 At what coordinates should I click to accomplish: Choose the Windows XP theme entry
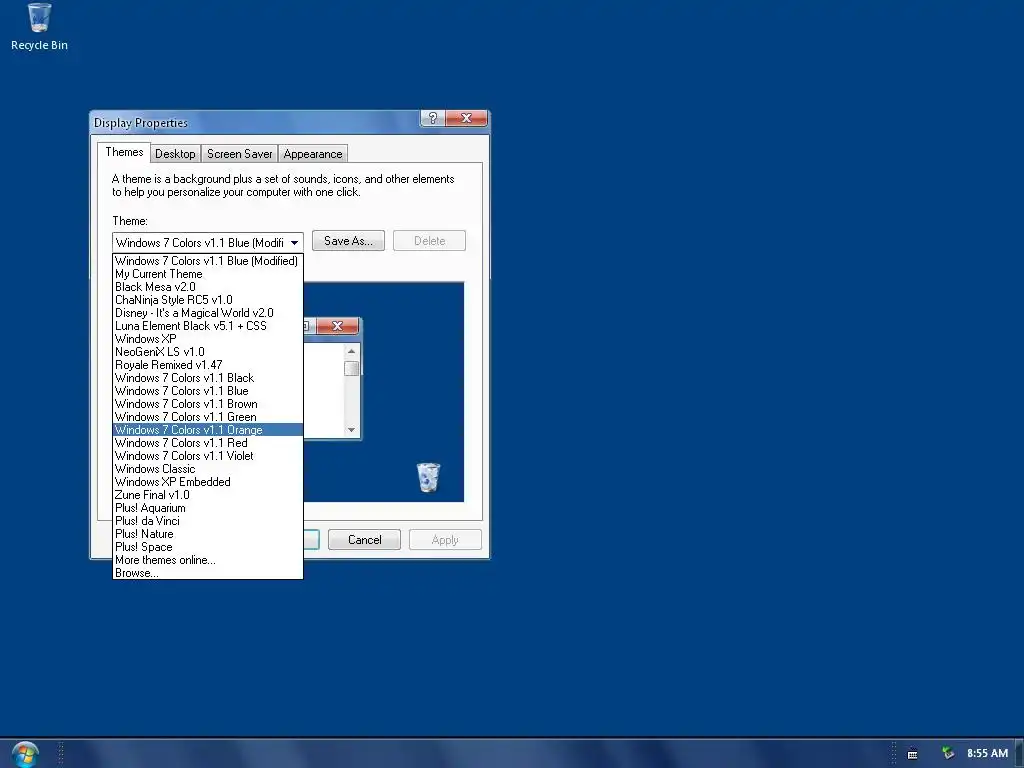pyautogui.click(x=208, y=339)
